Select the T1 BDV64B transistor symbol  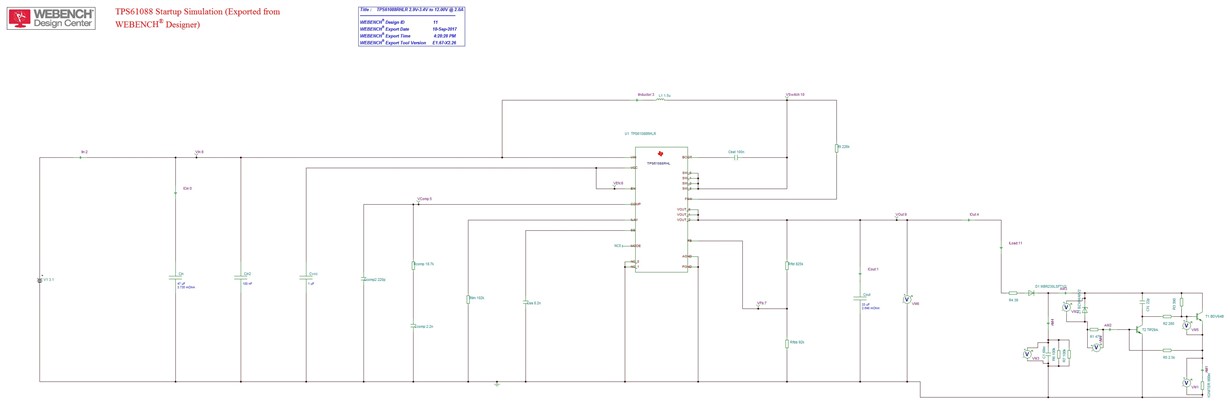[1199, 316]
